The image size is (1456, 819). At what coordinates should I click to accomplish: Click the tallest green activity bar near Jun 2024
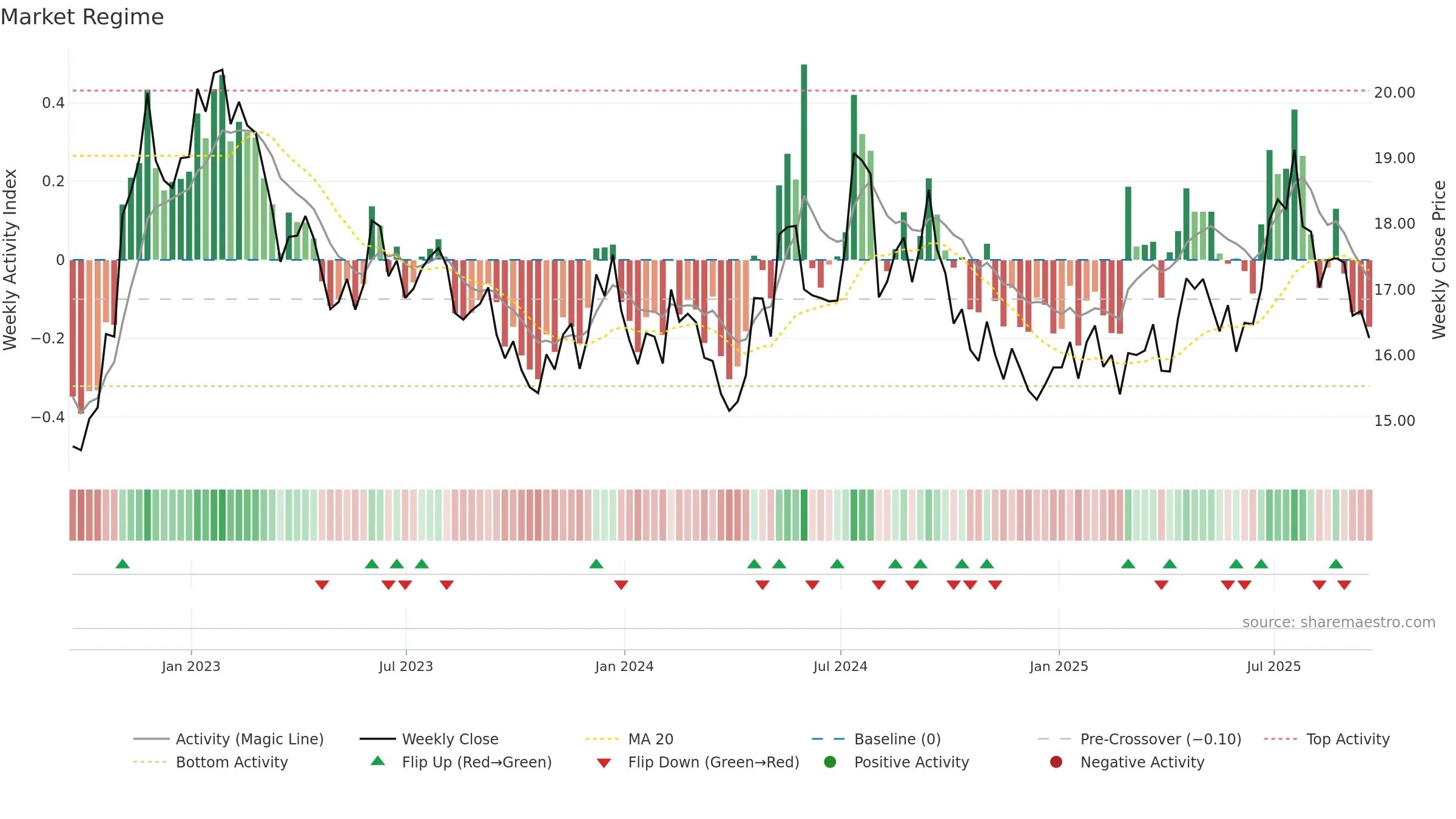tap(804, 162)
